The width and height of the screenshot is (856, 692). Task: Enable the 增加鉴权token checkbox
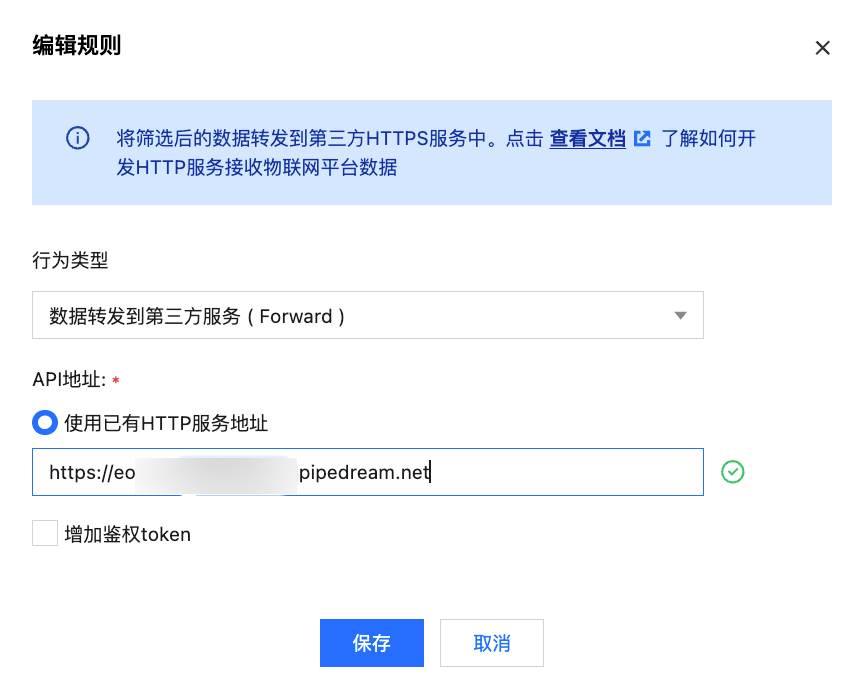click(x=45, y=534)
